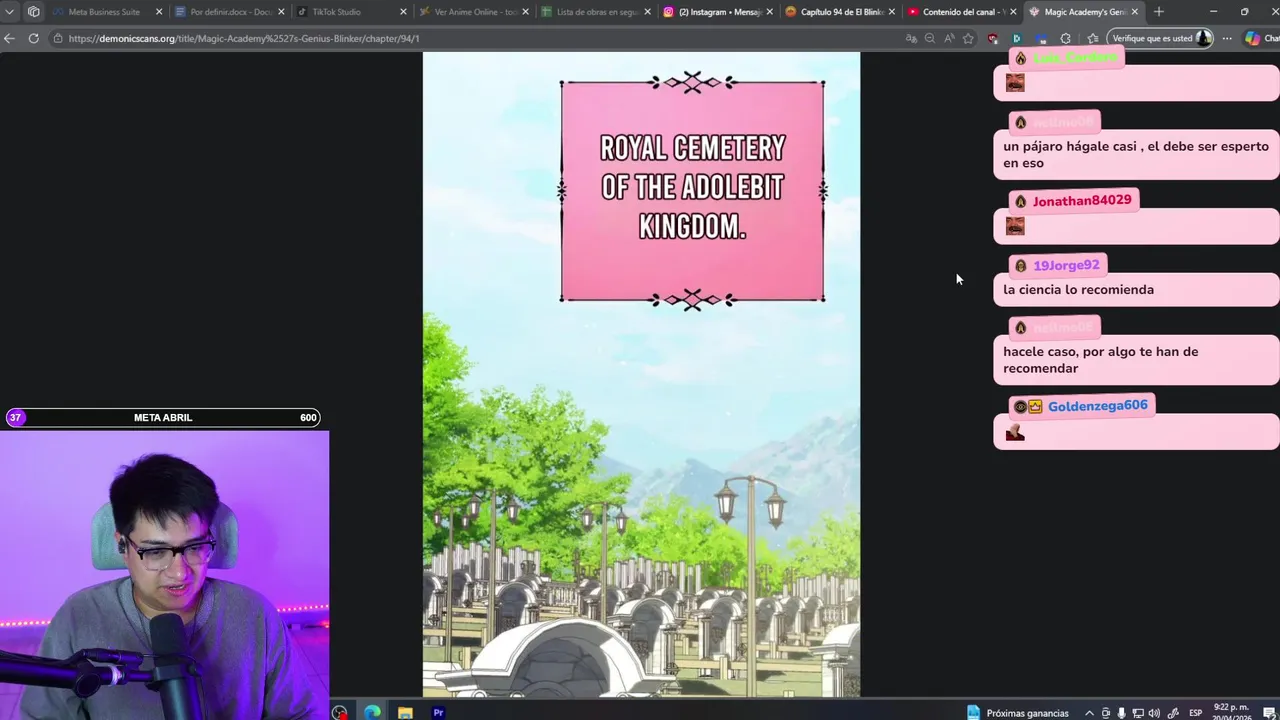
Task: Close the Magic Academy's Genius tab
Action: [1134, 12]
